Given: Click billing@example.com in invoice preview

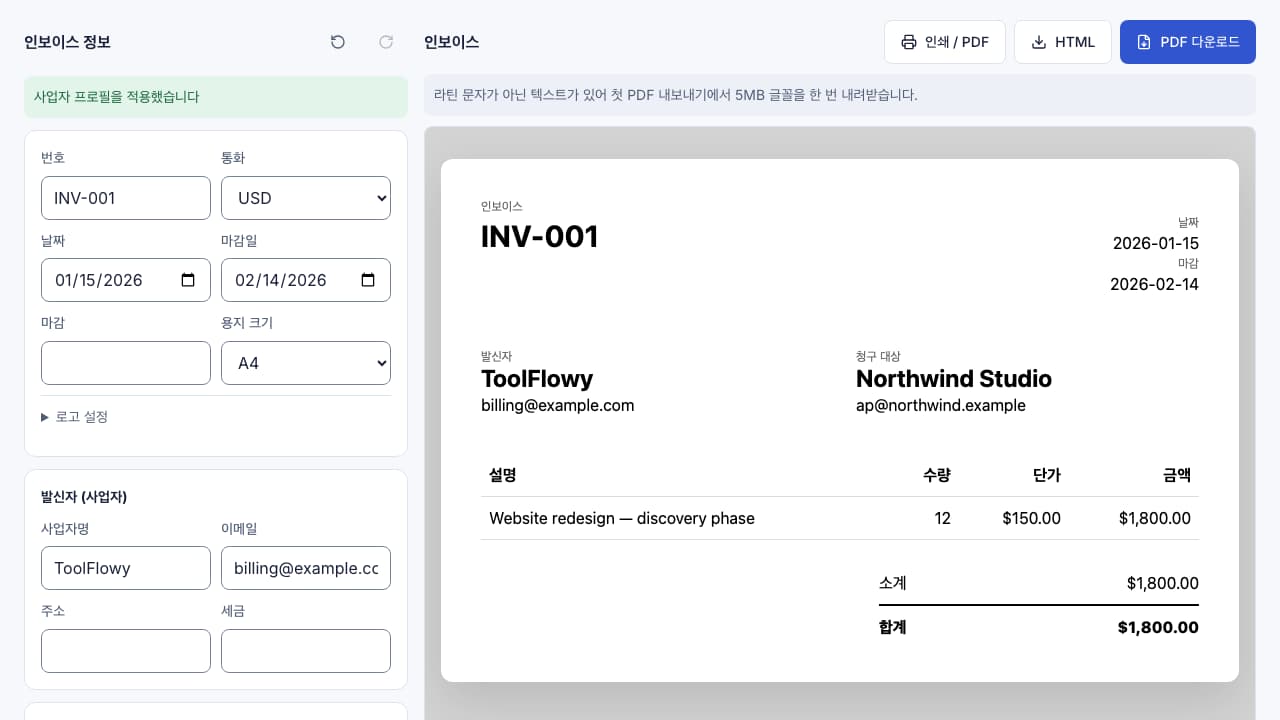Looking at the screenshot, I should click(x=558, y=405).
